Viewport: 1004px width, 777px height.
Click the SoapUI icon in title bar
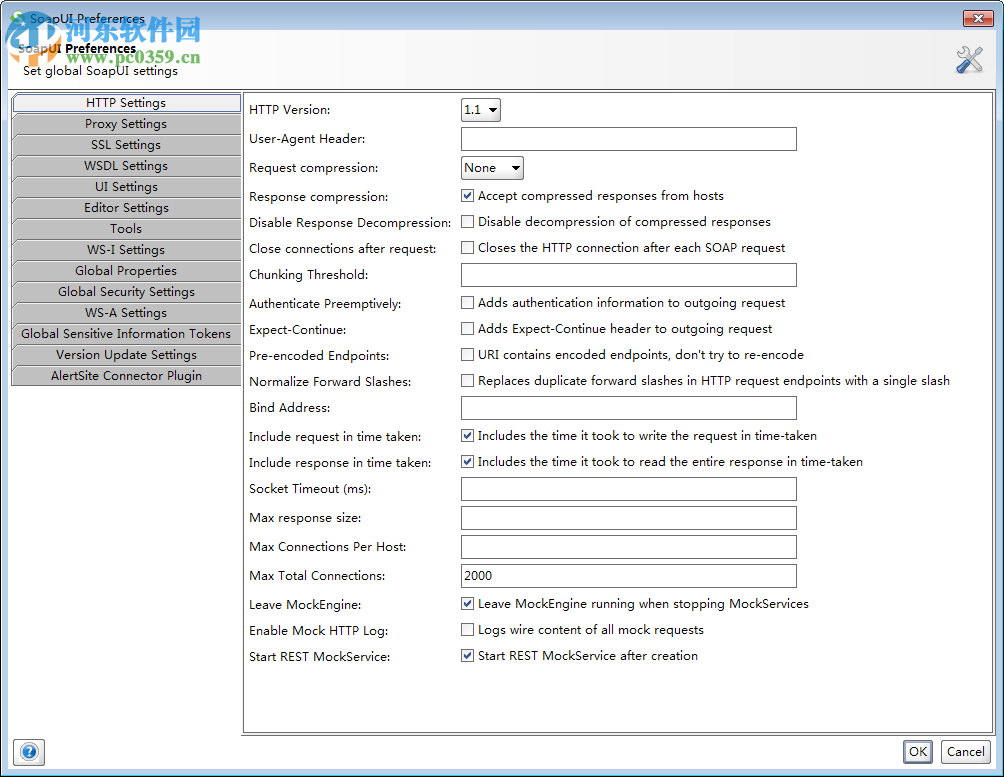tap(16, 17)
